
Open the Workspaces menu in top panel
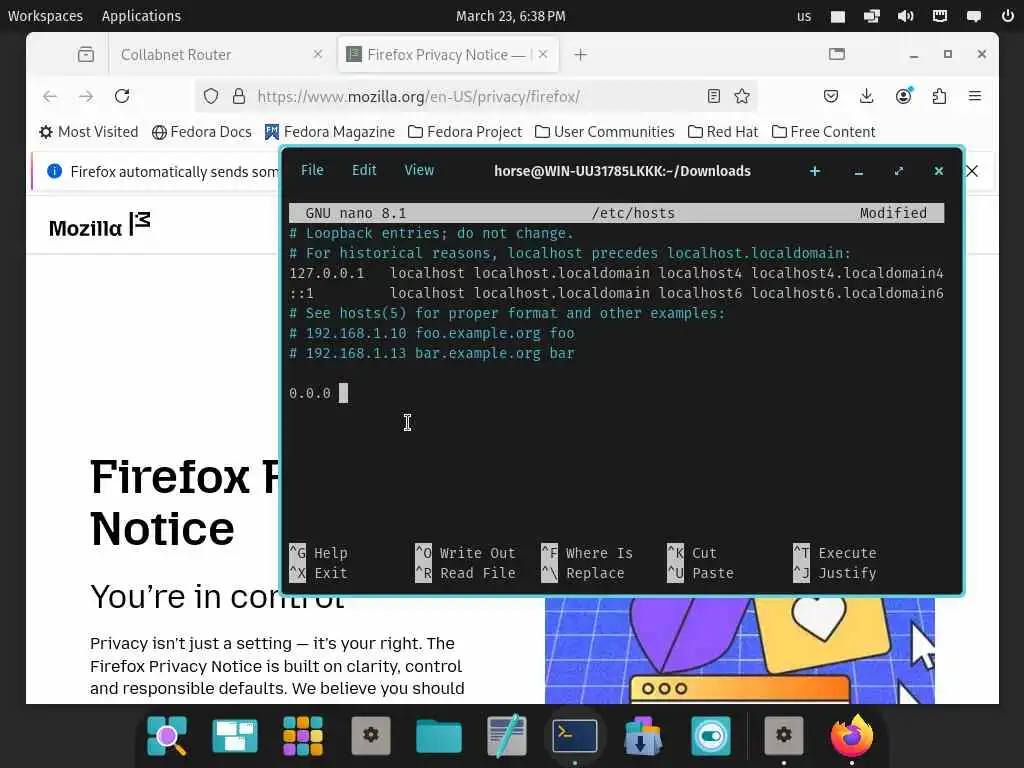click(x=45, y=16)
